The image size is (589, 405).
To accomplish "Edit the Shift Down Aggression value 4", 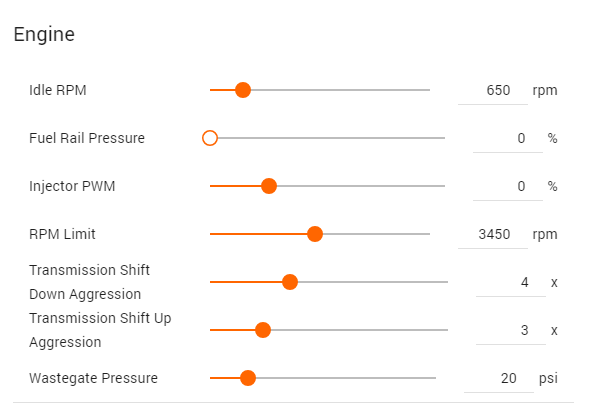I will (x=511, y=283).
